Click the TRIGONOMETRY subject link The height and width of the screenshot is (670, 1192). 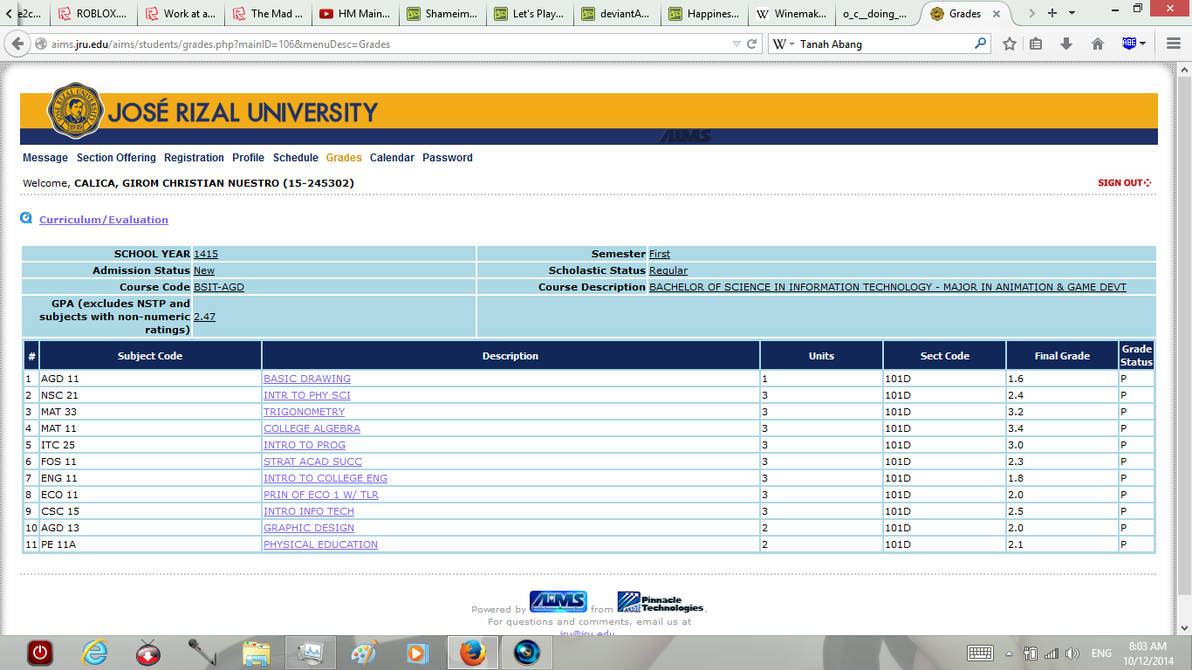point(304,411)
